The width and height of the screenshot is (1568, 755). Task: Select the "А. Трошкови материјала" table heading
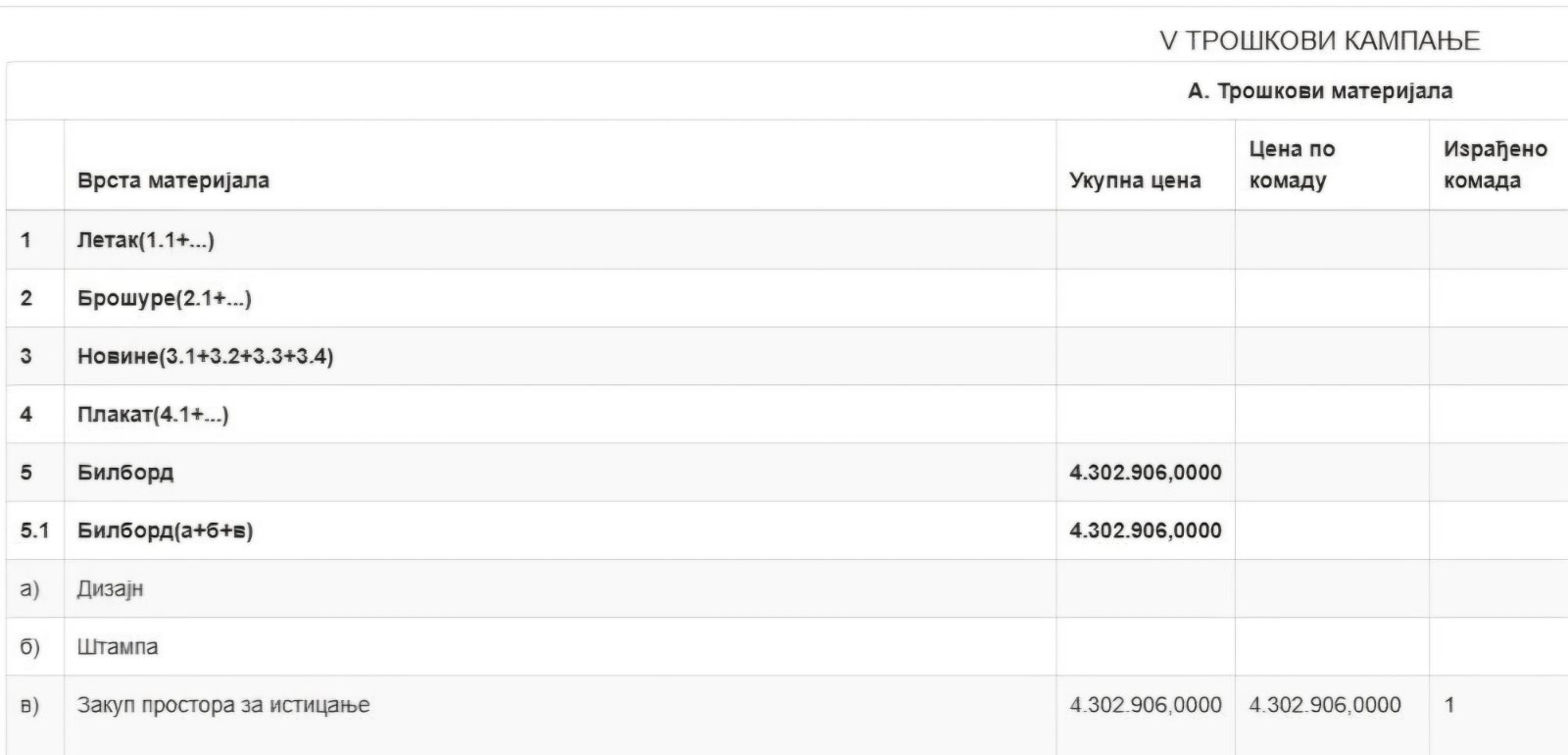(x=1319, y=91)
